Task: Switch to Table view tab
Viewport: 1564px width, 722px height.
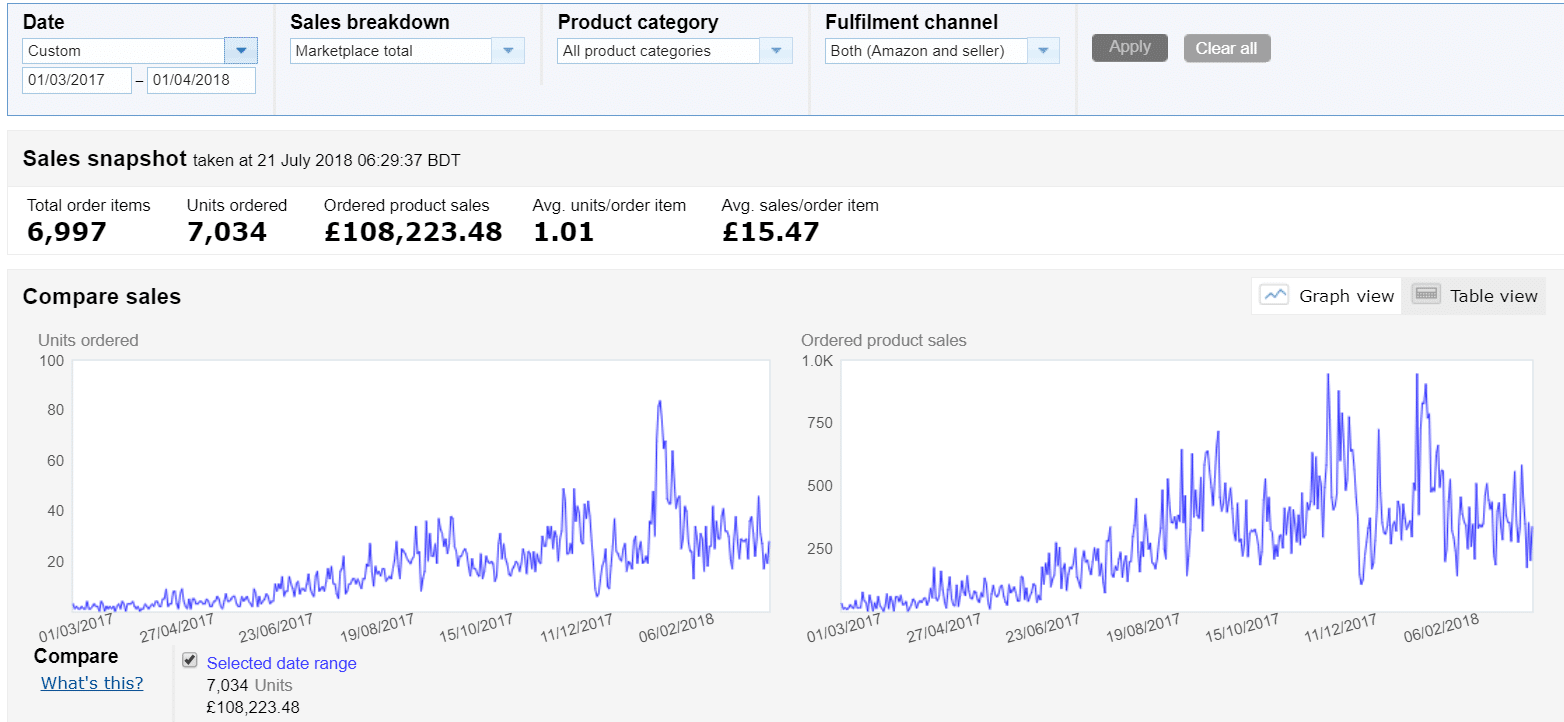Action: pyautogui.click(x=1475, y=296)
